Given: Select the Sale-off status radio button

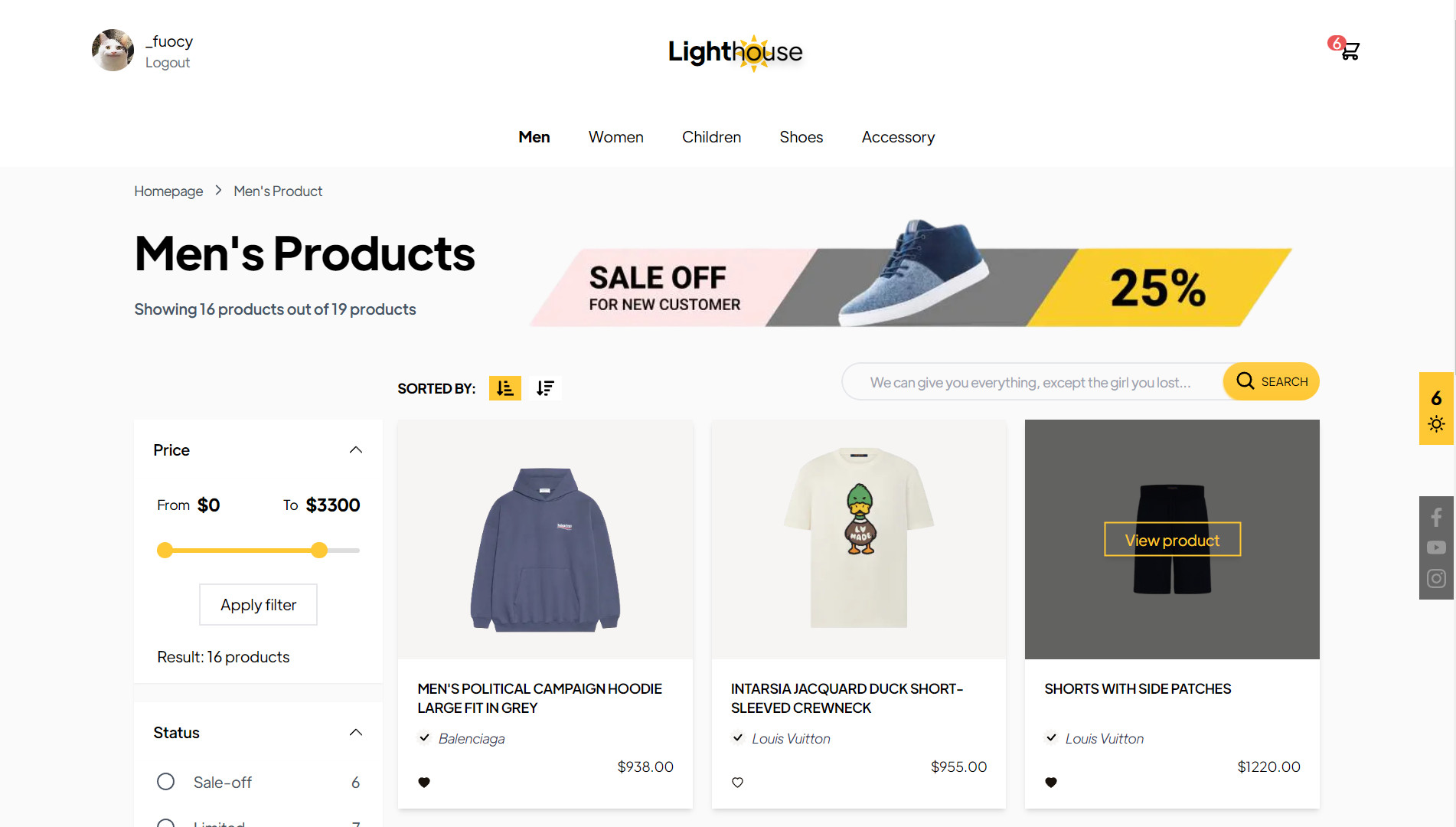Looking at the screenshot, I should [165, 782].
